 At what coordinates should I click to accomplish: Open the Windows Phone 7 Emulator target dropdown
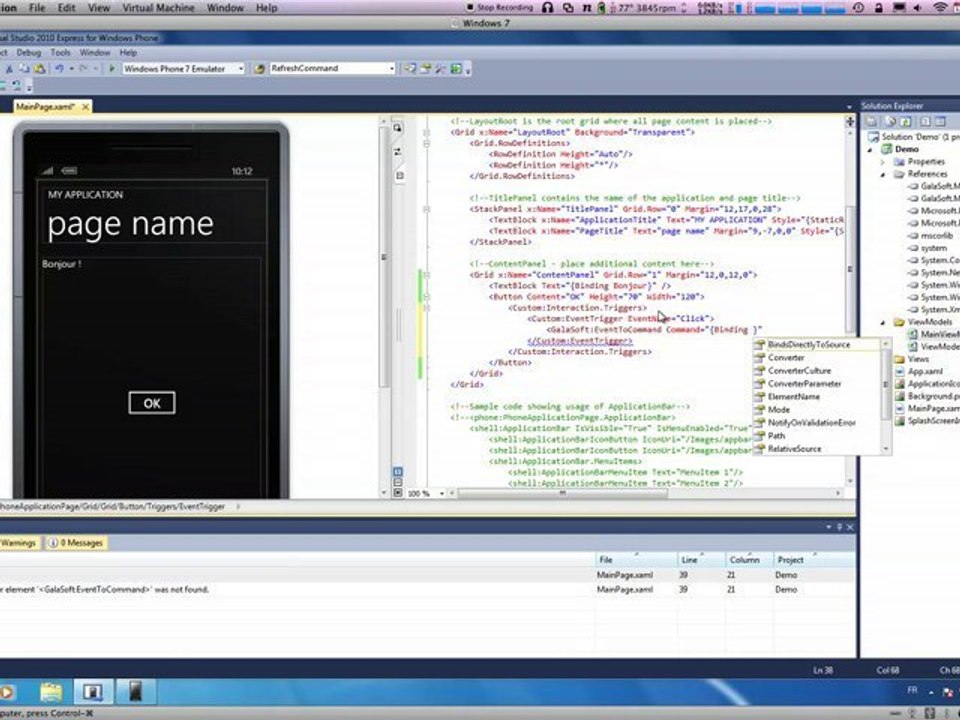241,69
